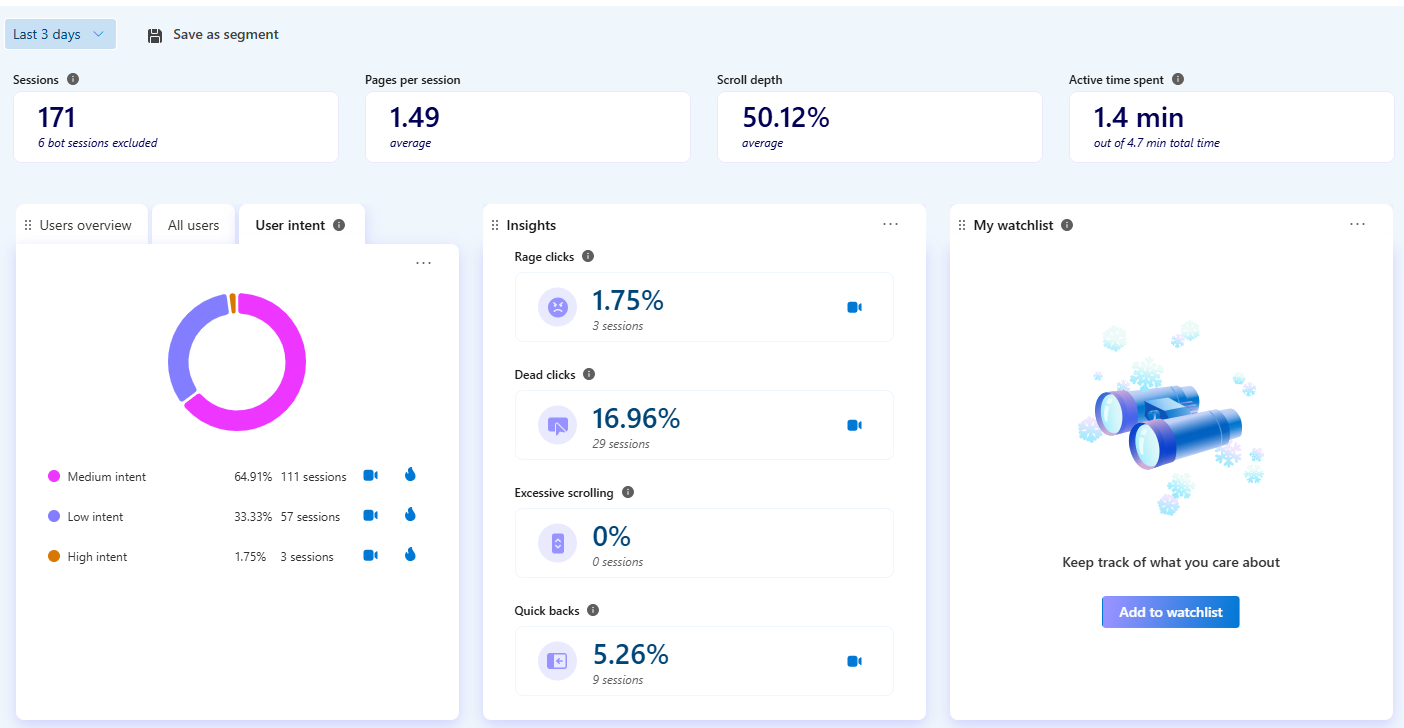Open Low intent session recordings

(x=370, y=515)
